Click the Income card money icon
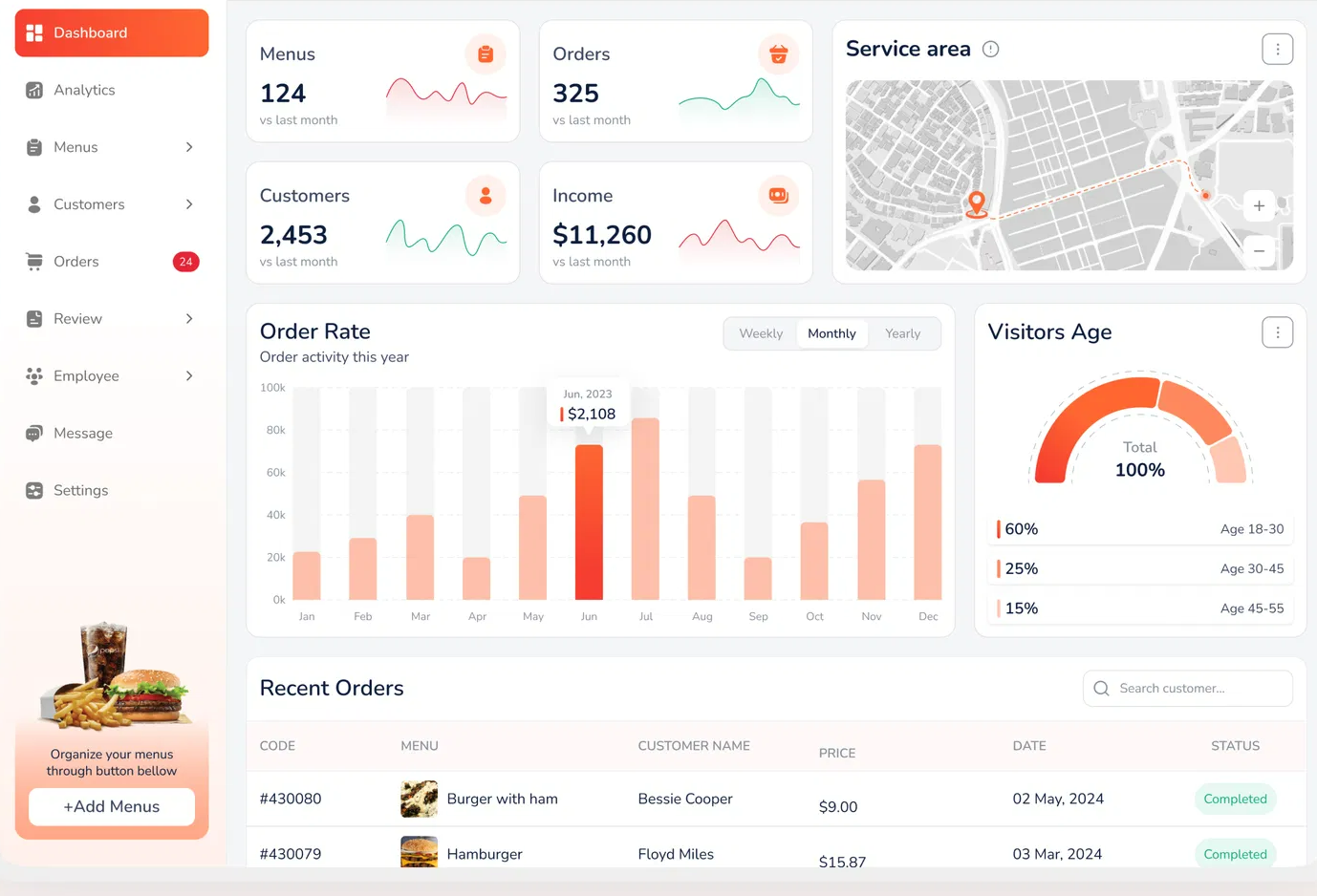The height and width of the screenshot is (896, 1317). tap(778, 196)
